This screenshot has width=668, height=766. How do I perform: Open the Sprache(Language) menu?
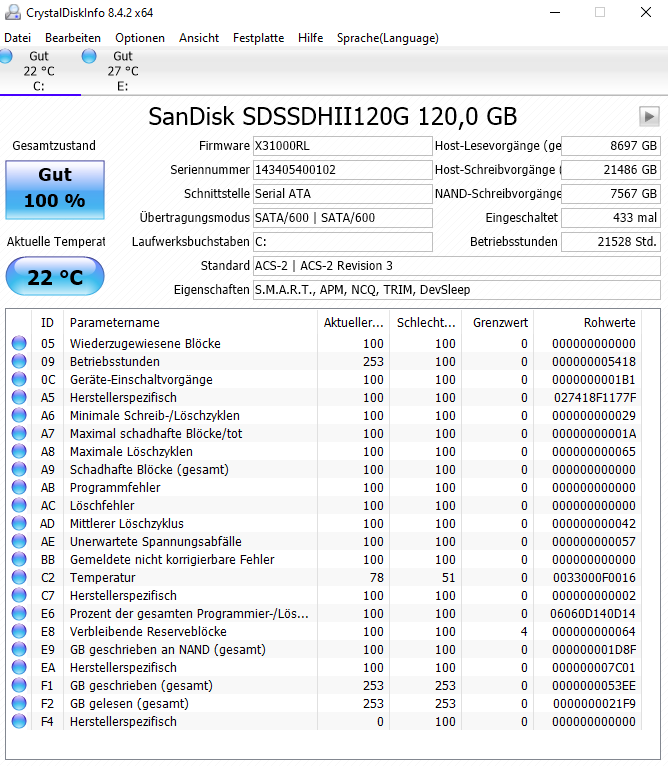[x=388, y=38]
